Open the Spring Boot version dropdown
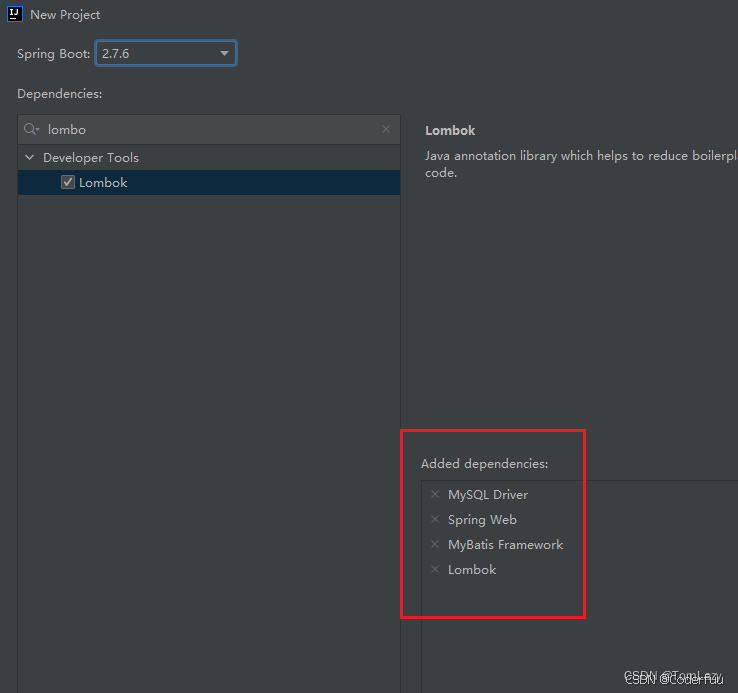 166,54
